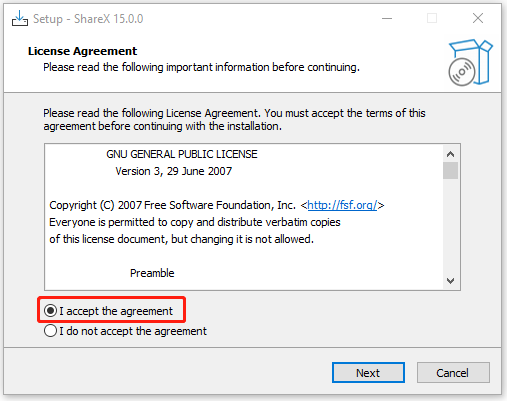
Task: Click the box-and-disc setup graphic
Action: pos(470,62)
